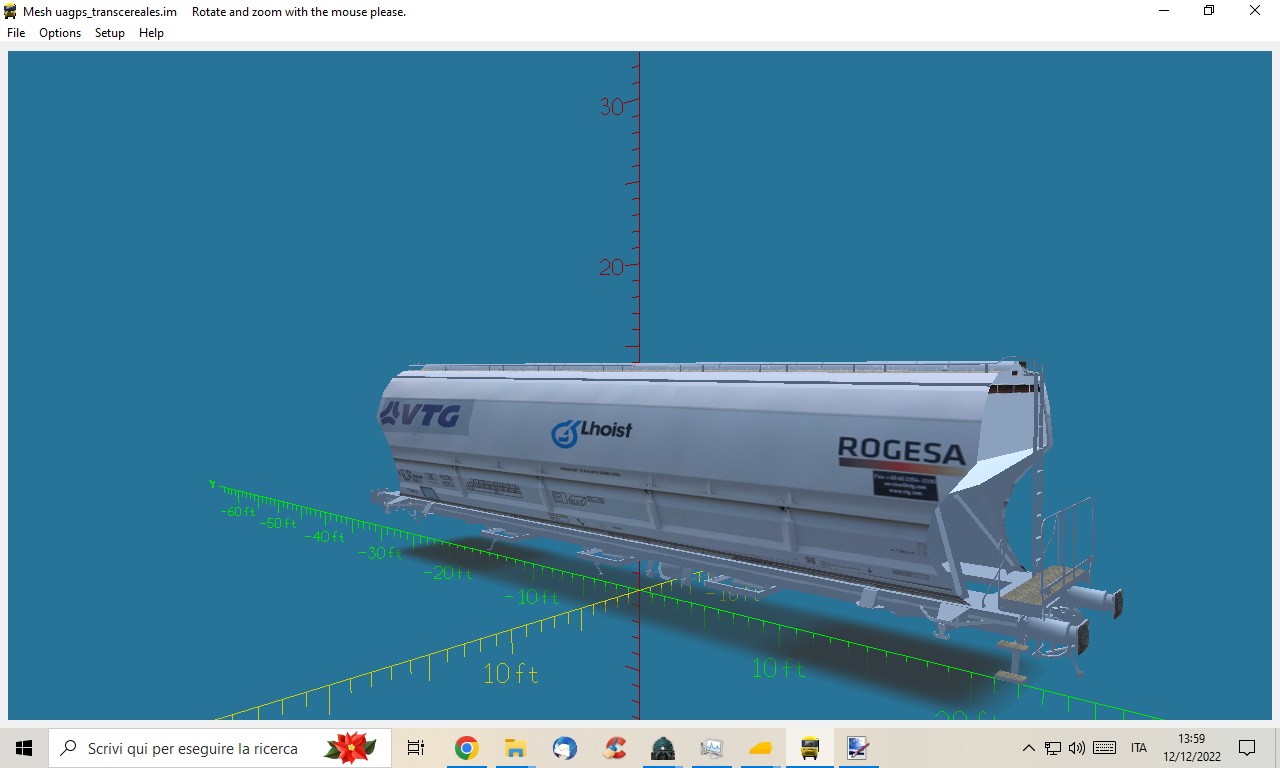
Task: Open CCleaner from the taskbar
Action: pos(614,747)
